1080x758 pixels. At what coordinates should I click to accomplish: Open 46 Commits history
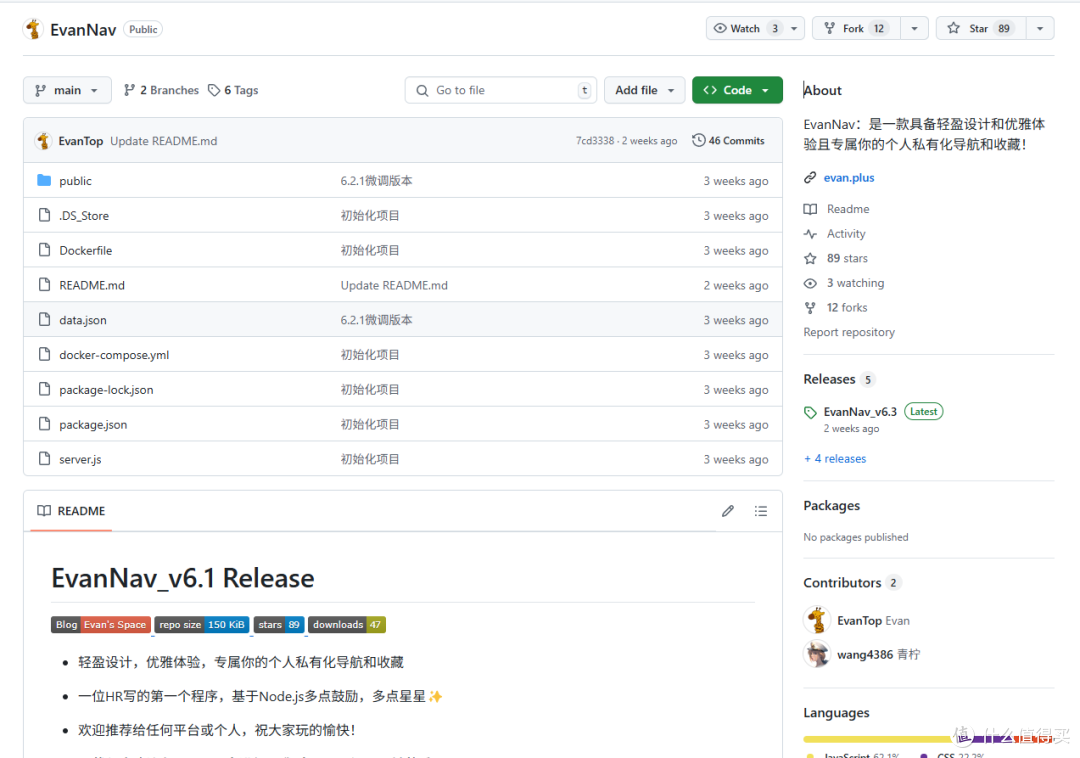point(729,140)
